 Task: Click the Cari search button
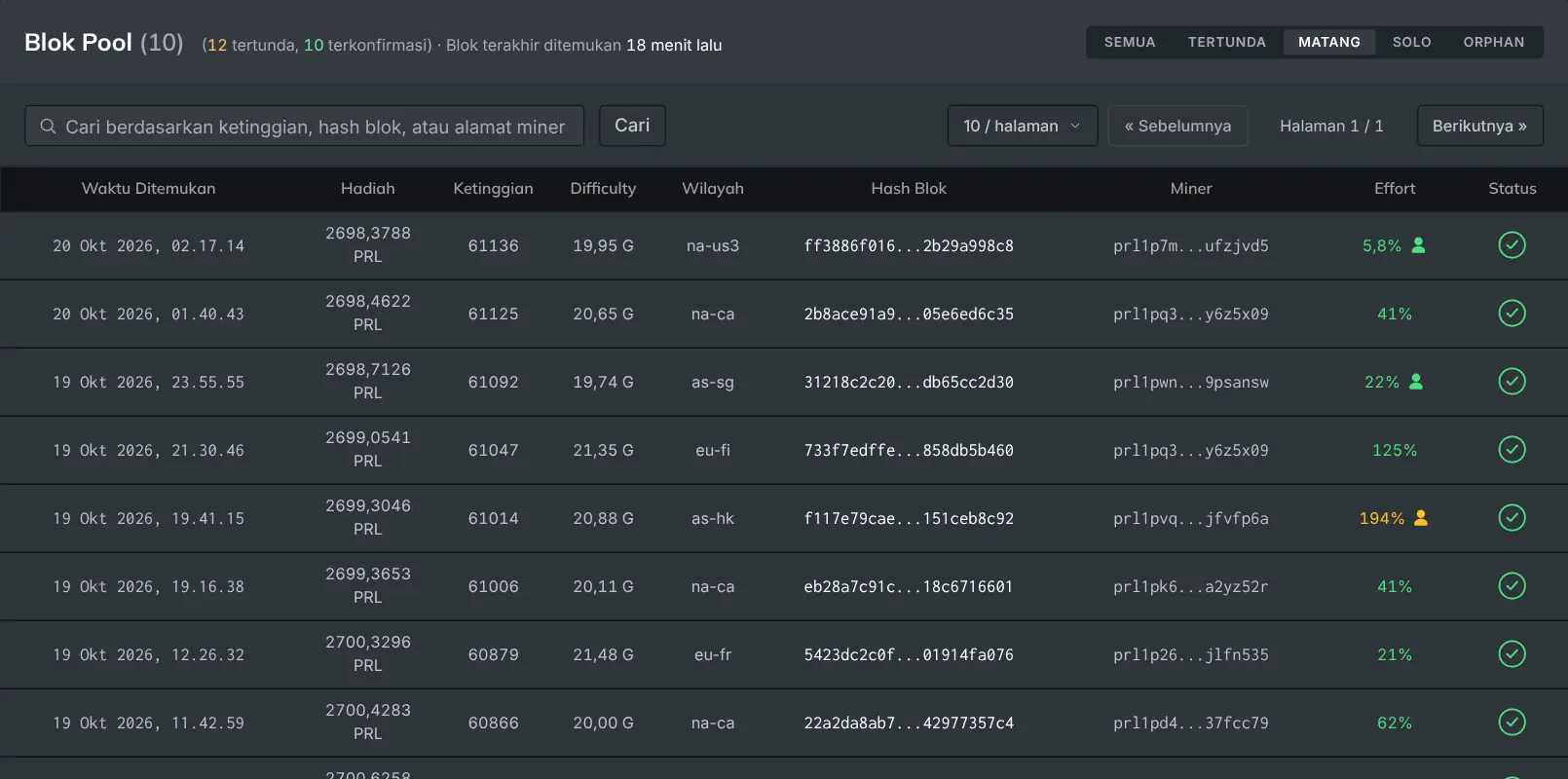point(632,126)
